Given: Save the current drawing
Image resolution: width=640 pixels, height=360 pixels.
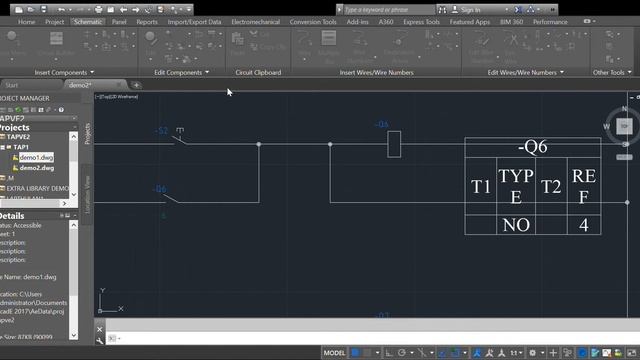Looking at the screenshot, I should (43, 9).
